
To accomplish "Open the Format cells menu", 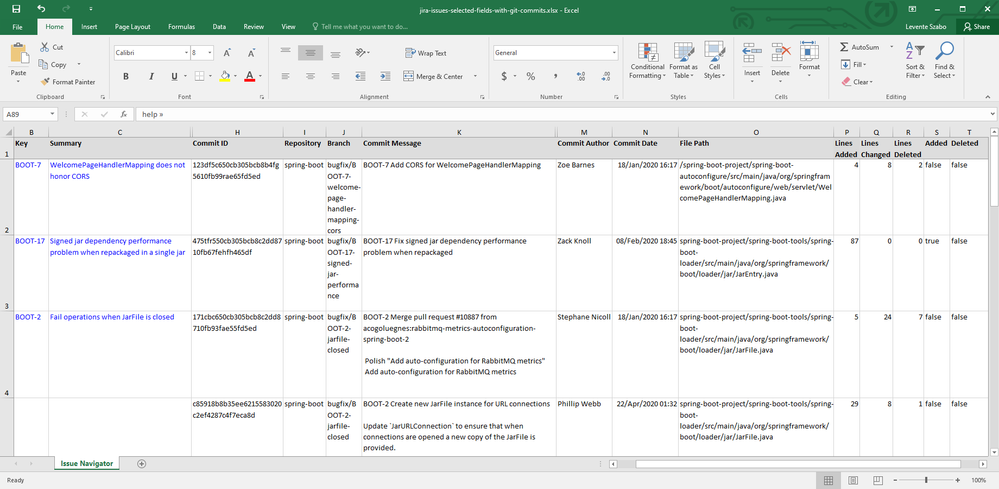I will [x=809, y=61].
